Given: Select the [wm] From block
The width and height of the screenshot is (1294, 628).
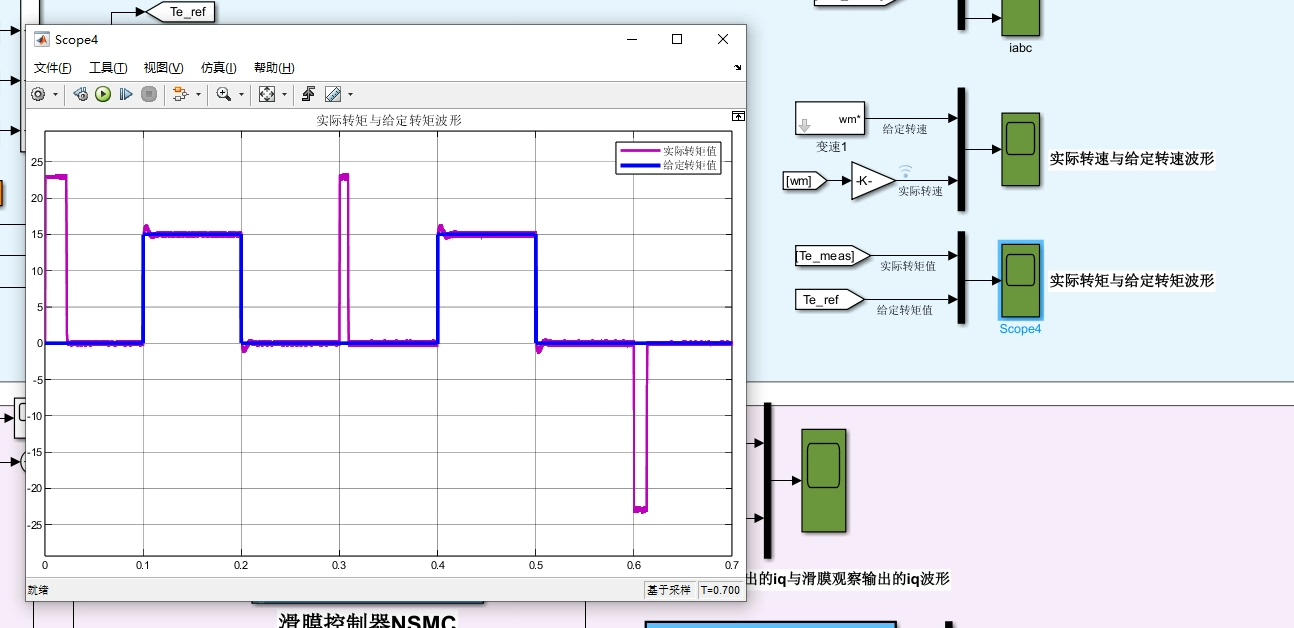Looking at the screenshot, I should (x=804, y=180).
